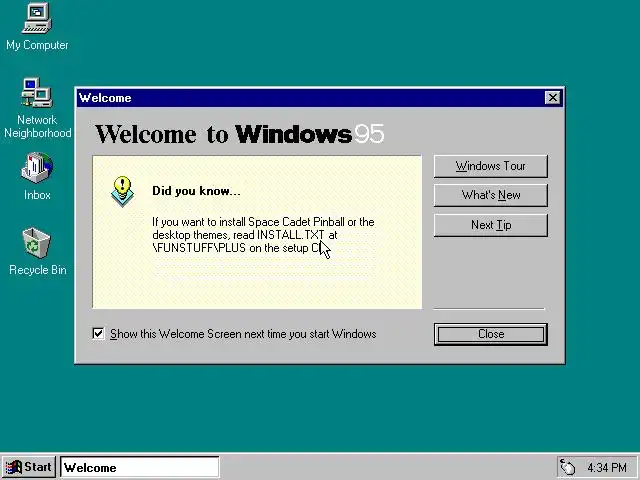Click the Space Cadet Pinball tip text

click(x=263, y=235)
